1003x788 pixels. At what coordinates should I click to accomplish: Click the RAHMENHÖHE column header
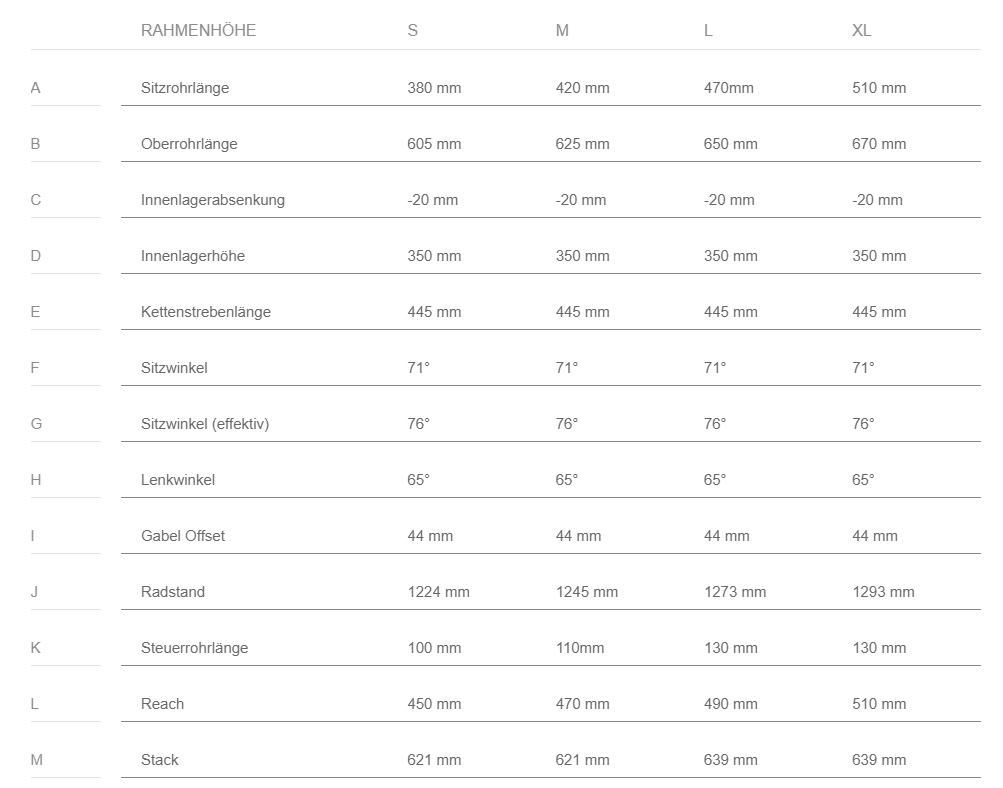point(198,30)
